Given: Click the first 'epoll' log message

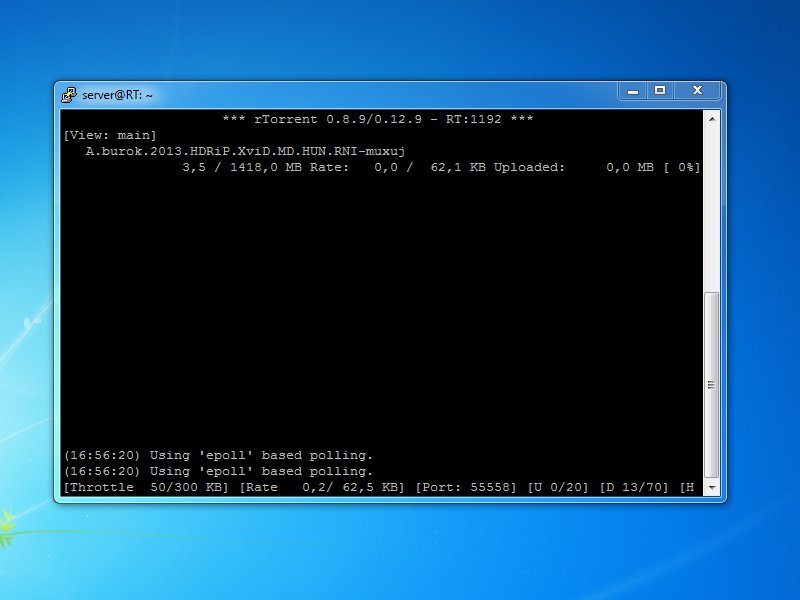Looking at the screenshot, I should 217,455.
